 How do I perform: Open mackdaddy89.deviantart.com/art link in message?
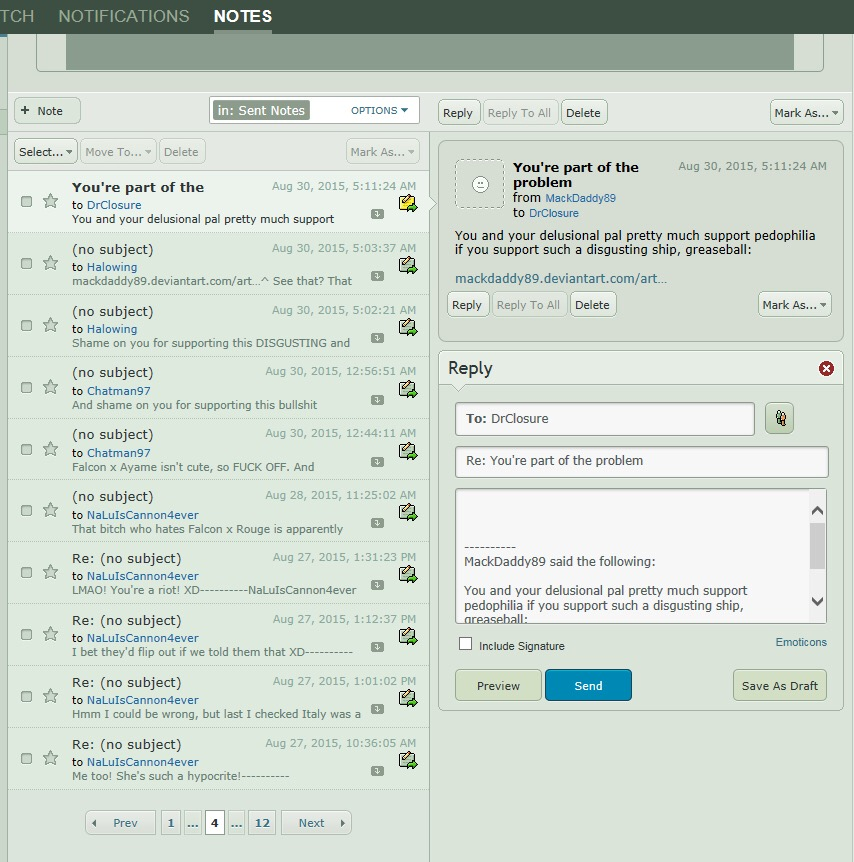point(561,278)
